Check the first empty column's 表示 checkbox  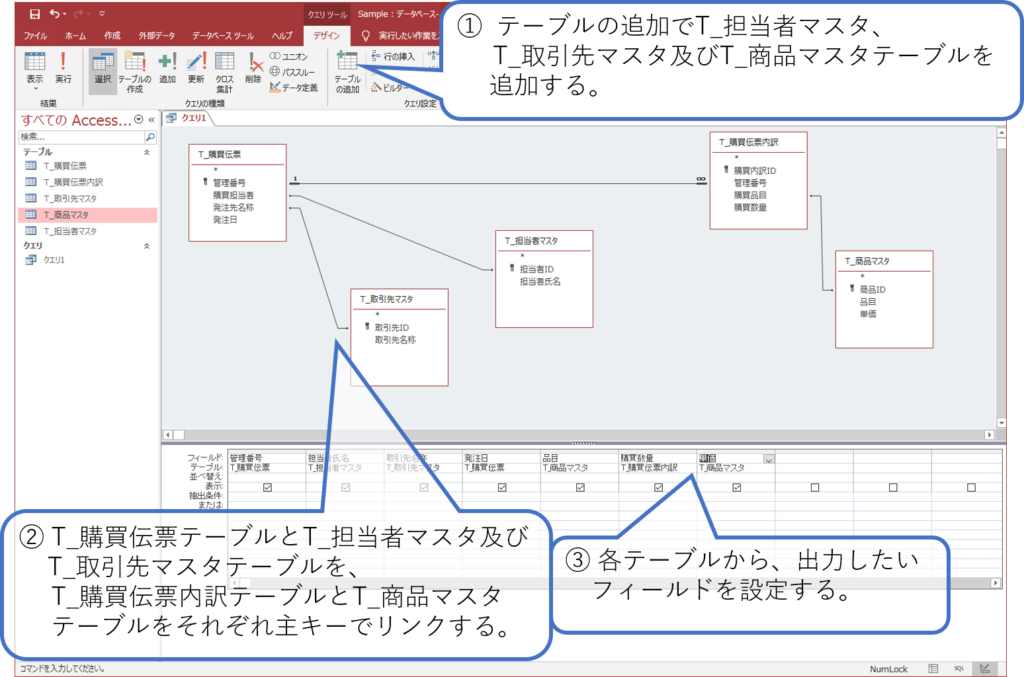coord(814,487)
